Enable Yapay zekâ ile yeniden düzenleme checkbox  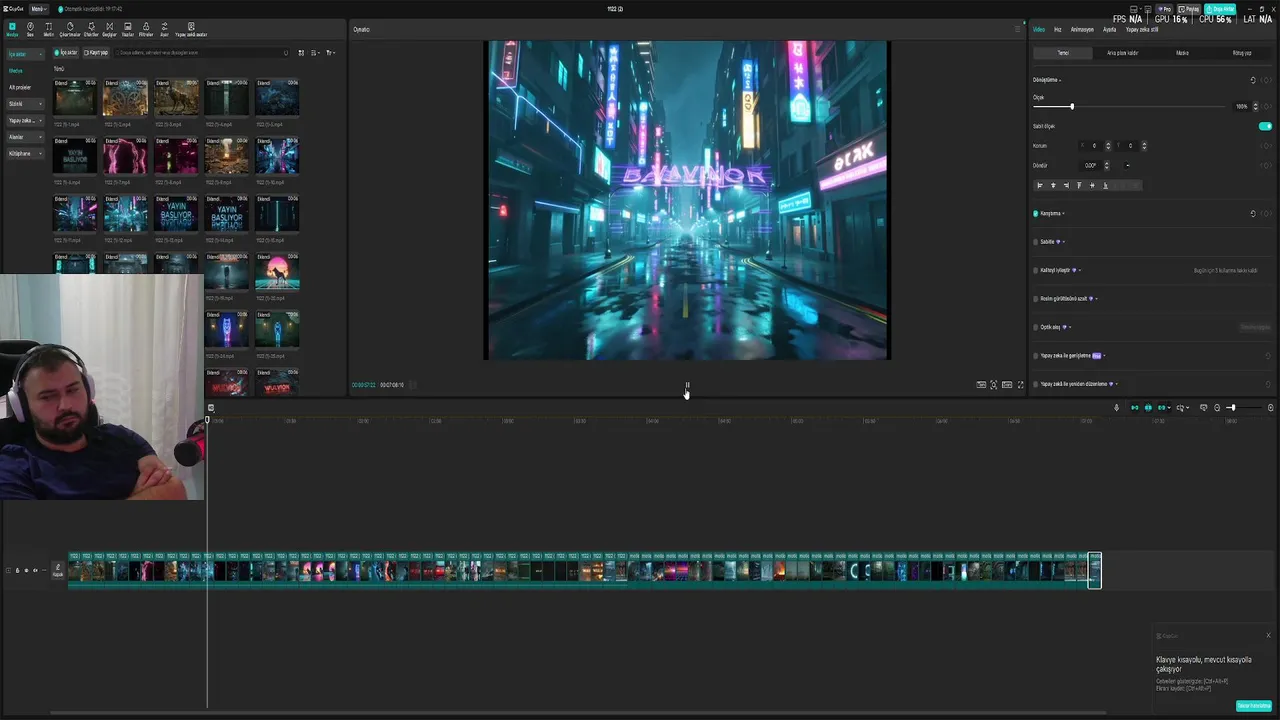[1036, 384]
